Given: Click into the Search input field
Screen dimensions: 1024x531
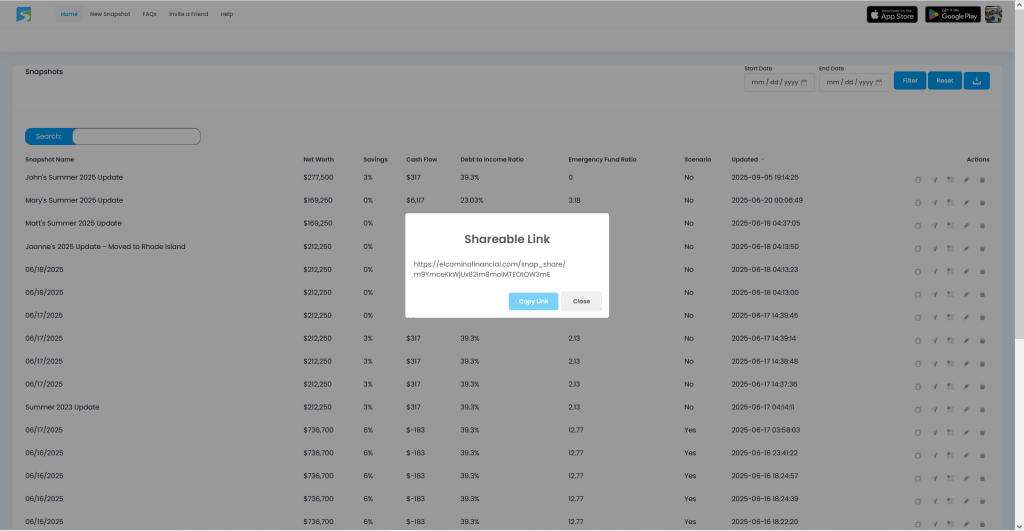Looking at the screenshot, I should (x=136, y=136).
